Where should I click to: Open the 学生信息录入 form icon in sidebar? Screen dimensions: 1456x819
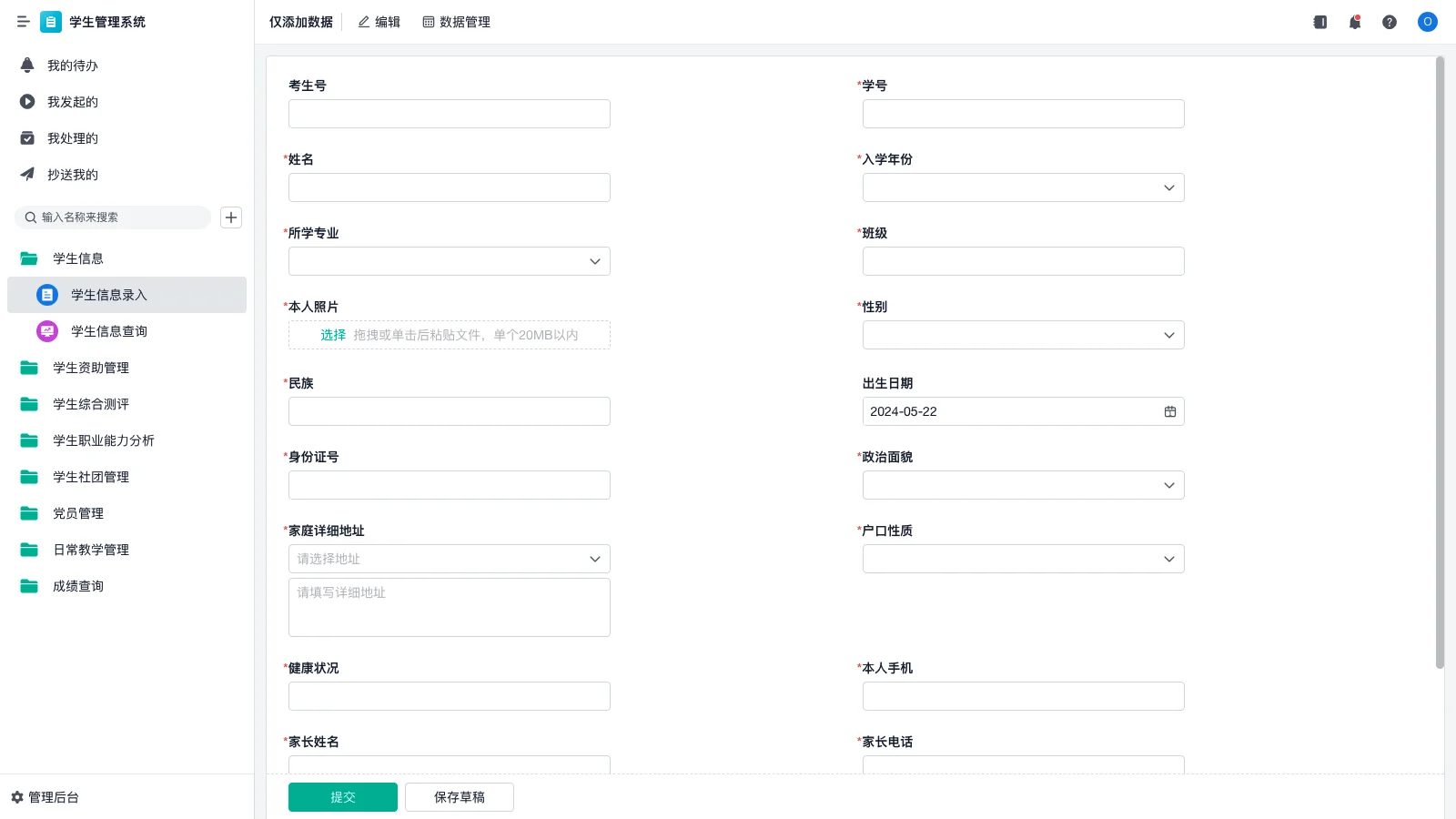pyautogui.click(x=46, y=295)
